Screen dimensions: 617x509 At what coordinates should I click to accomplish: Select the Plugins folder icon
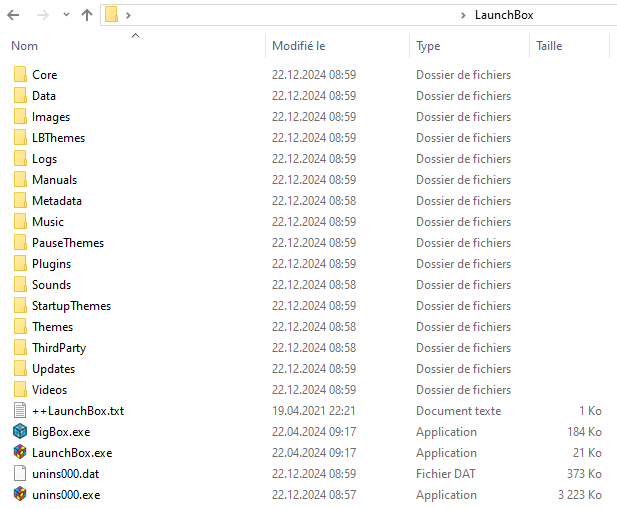pyautogui.click(x=20, y=263)
